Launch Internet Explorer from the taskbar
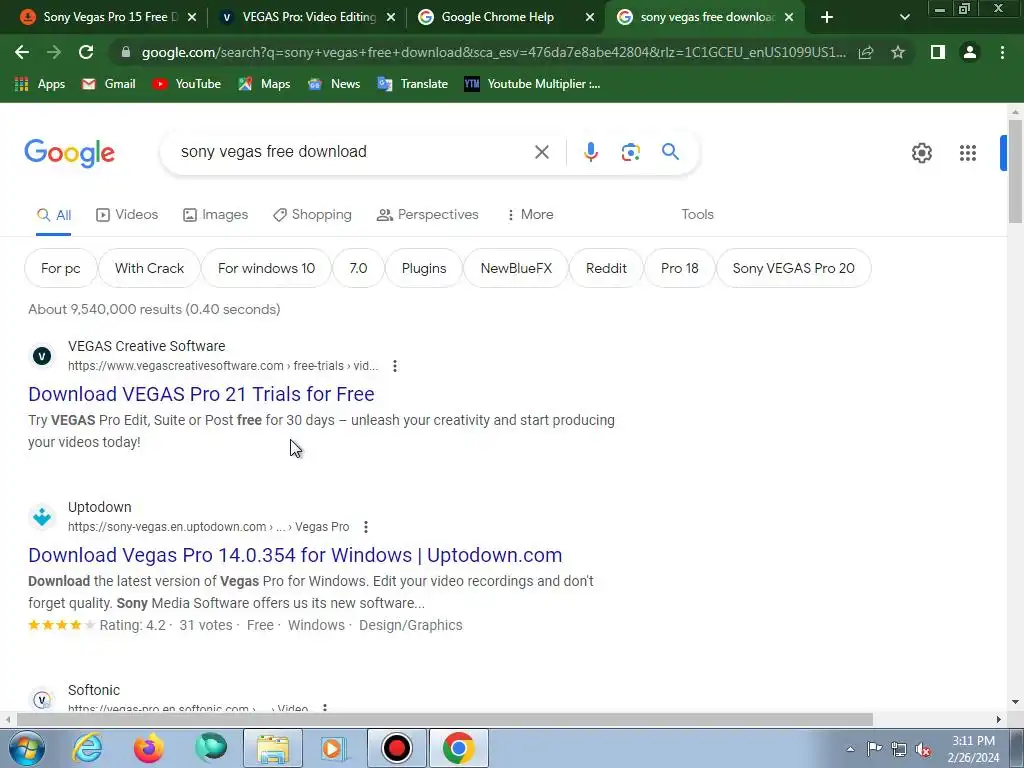 pos(88,748)
